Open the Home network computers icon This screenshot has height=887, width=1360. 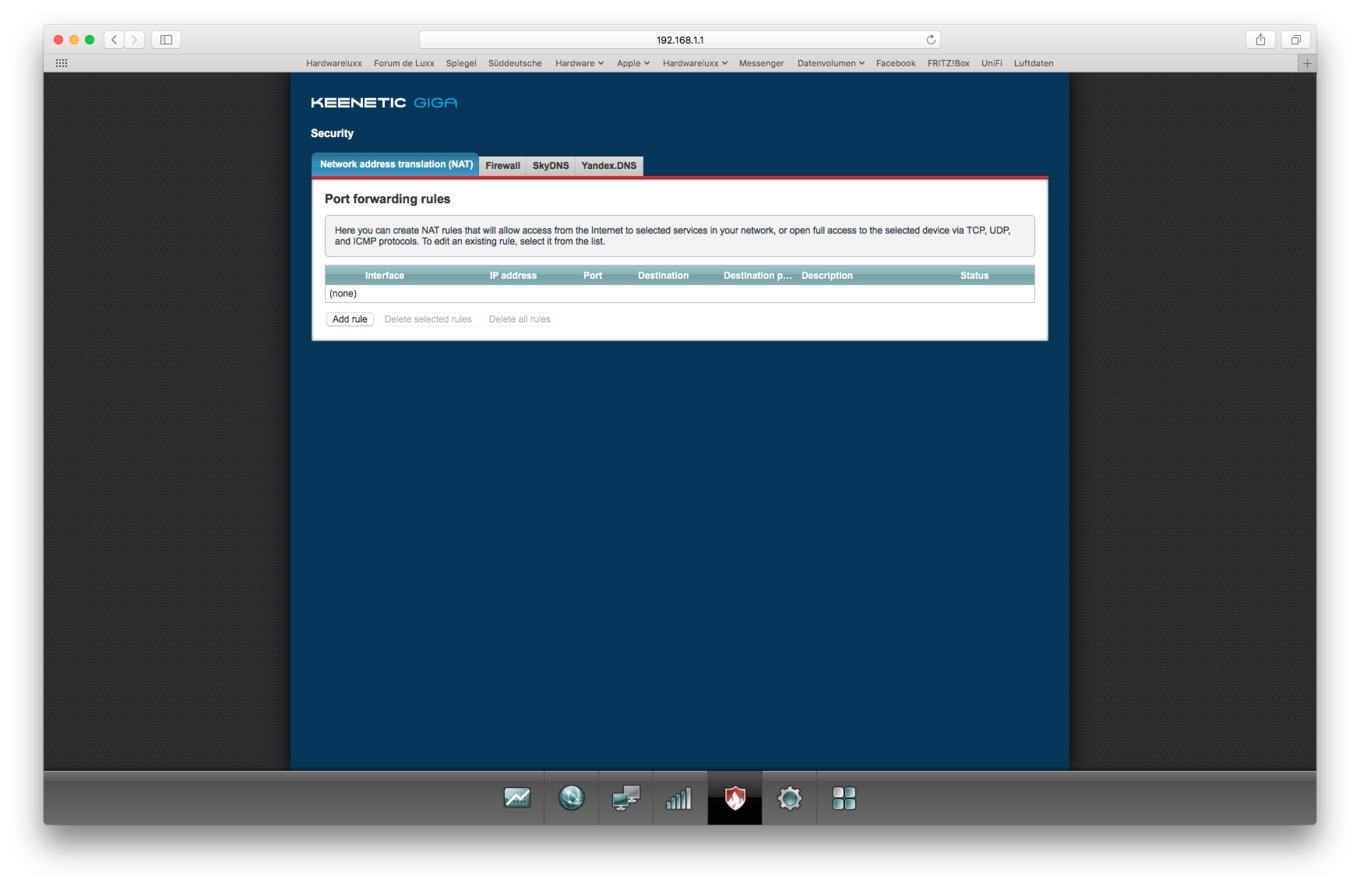(x=626, y=798)
